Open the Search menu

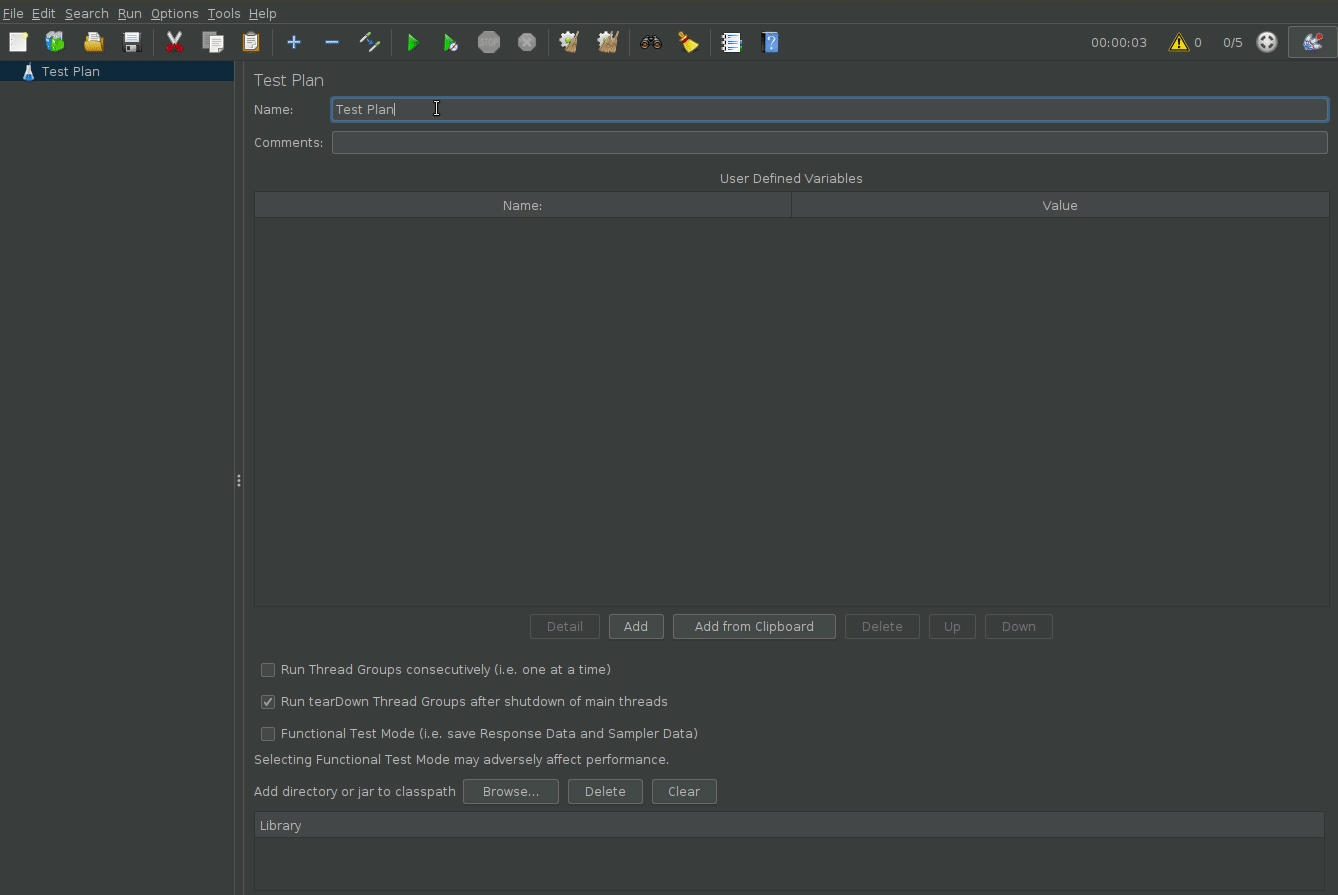point(87,13)
